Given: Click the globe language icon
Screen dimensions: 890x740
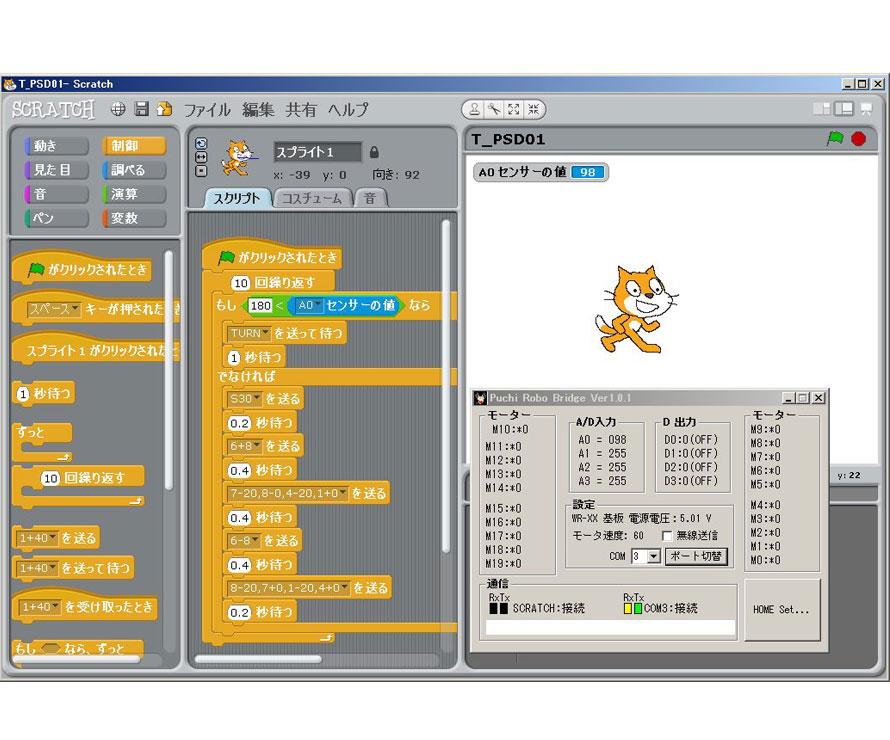Looking at the screenshot, I should 118,109.
